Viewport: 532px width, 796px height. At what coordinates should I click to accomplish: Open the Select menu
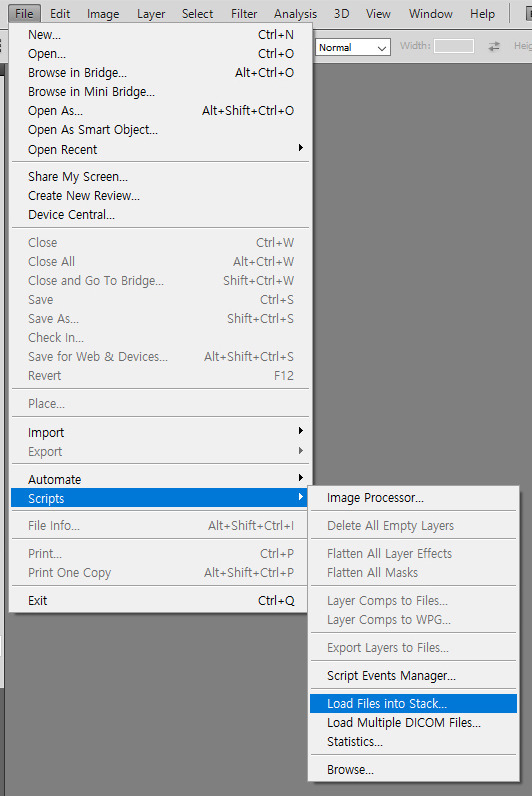(197, 14)
